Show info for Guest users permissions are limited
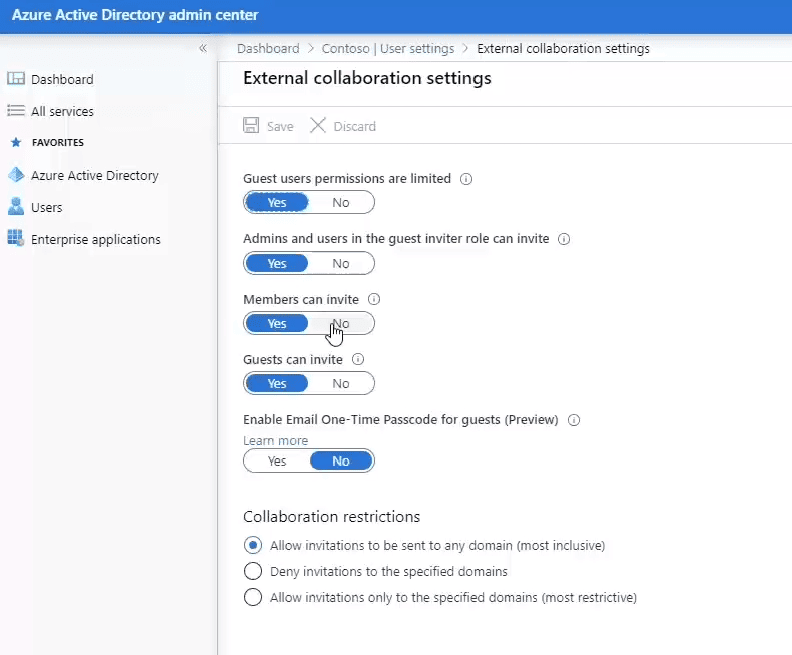 [466, 179]
